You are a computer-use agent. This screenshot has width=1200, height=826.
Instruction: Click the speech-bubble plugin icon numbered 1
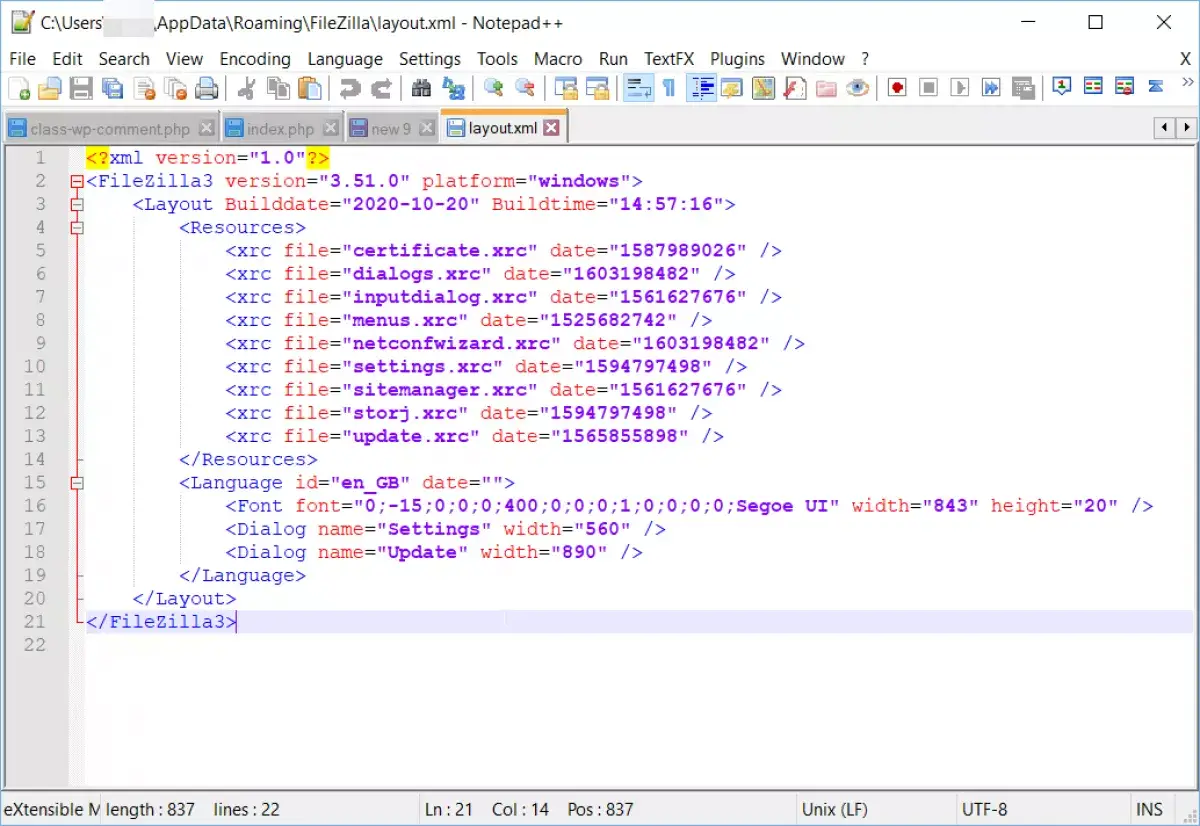(1062, 87)
